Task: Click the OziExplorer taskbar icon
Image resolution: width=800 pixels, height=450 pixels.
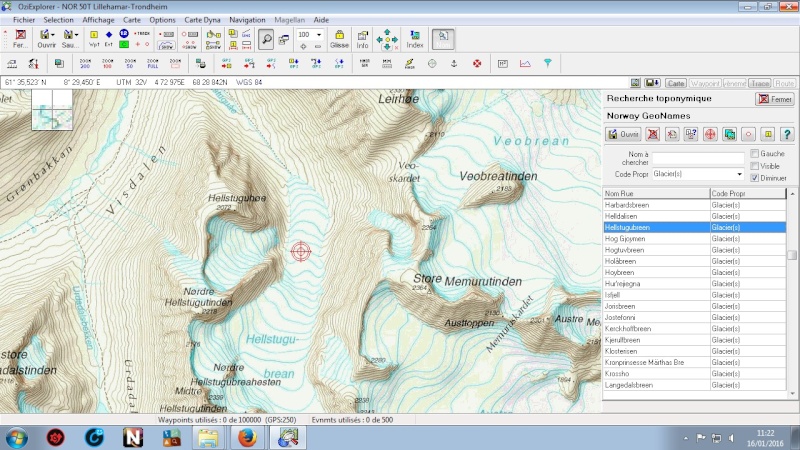Action: pyautogui.click(x=288, y=437)
